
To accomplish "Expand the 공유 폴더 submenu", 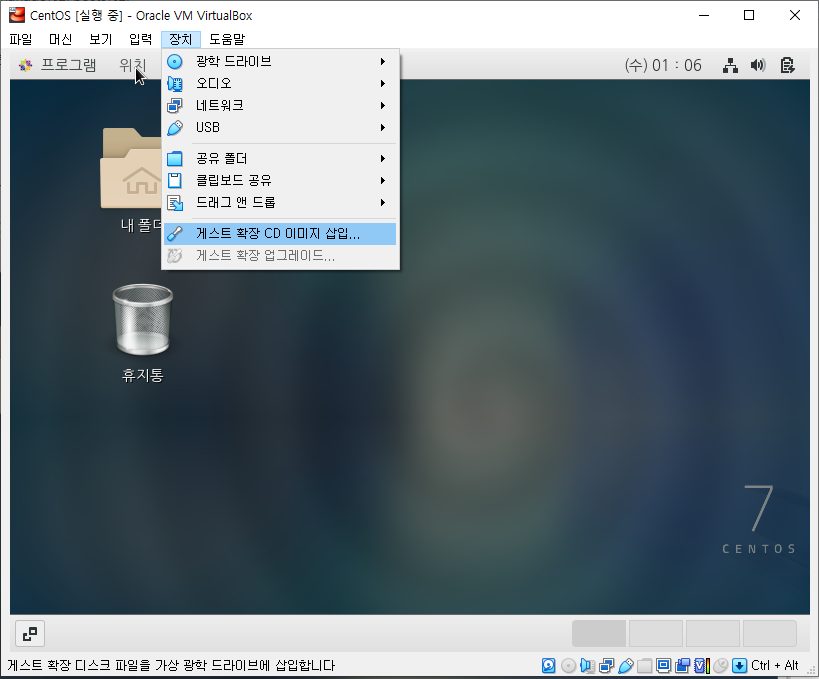I will pos(280,159).
